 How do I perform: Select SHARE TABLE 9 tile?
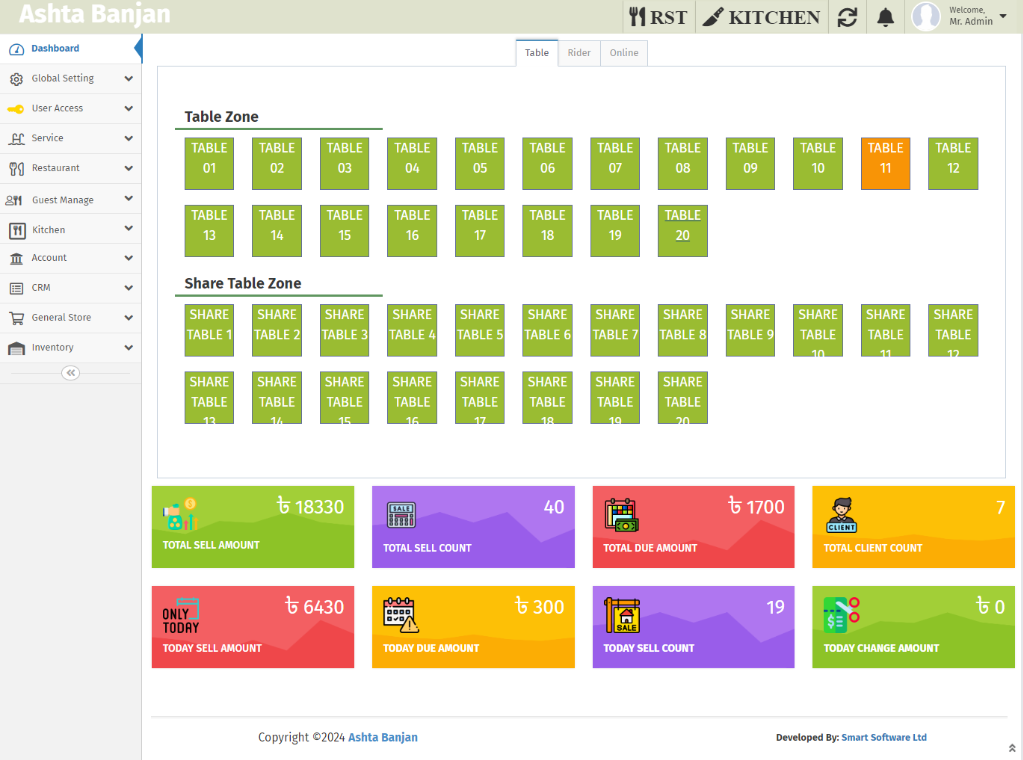(x=750, y=330)
